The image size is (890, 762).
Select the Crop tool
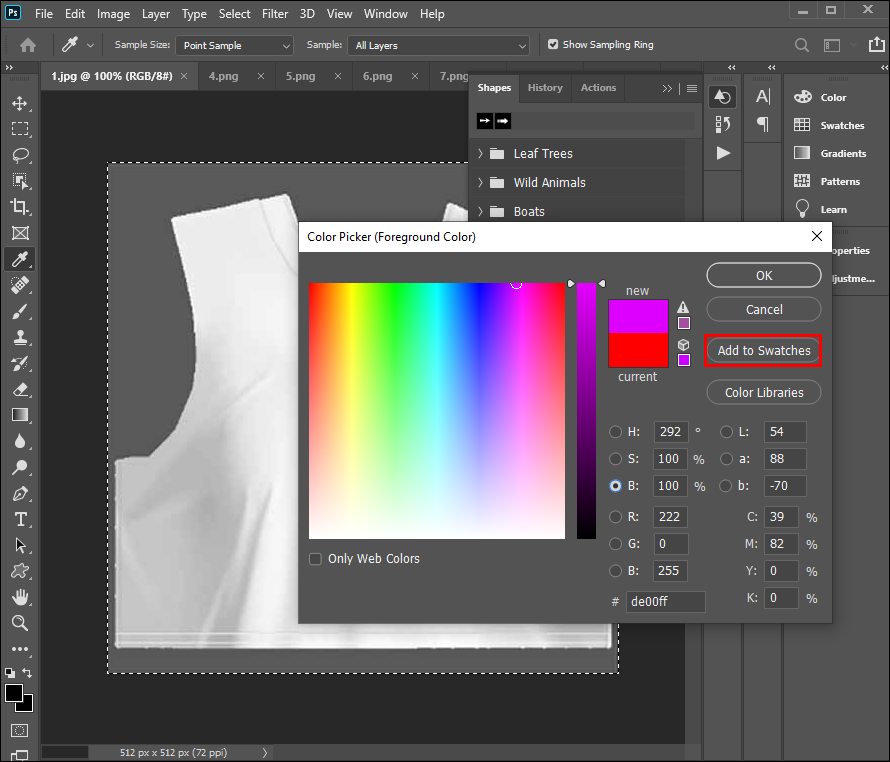(x=20, y=207)
